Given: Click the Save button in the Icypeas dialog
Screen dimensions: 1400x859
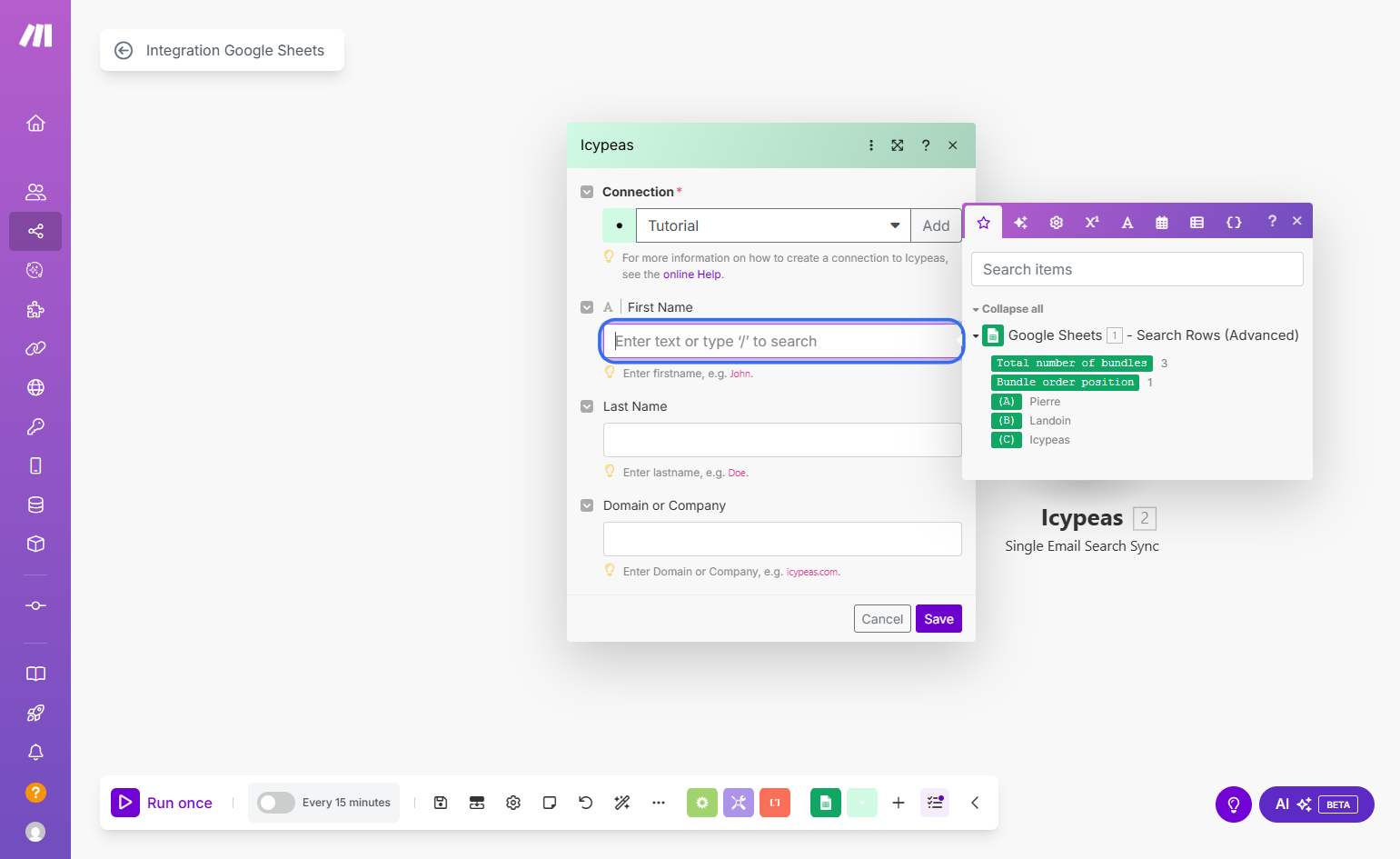Looking at the screenshot, I should tap(938, 619).
